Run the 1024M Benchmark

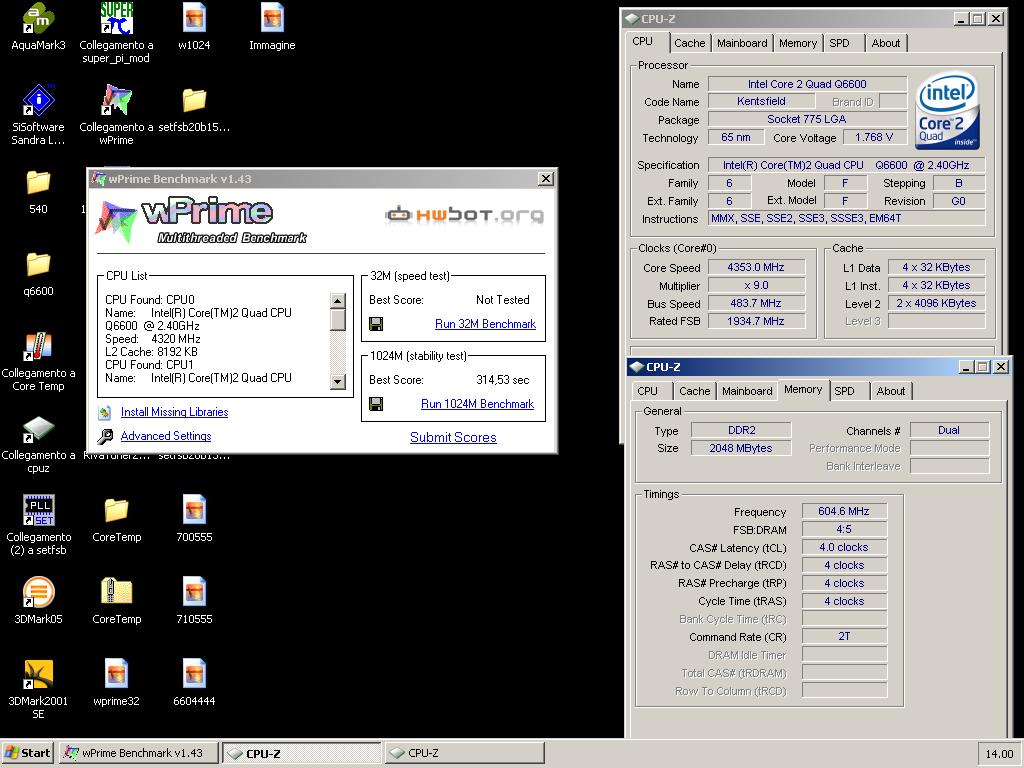(x=477, y=404)
